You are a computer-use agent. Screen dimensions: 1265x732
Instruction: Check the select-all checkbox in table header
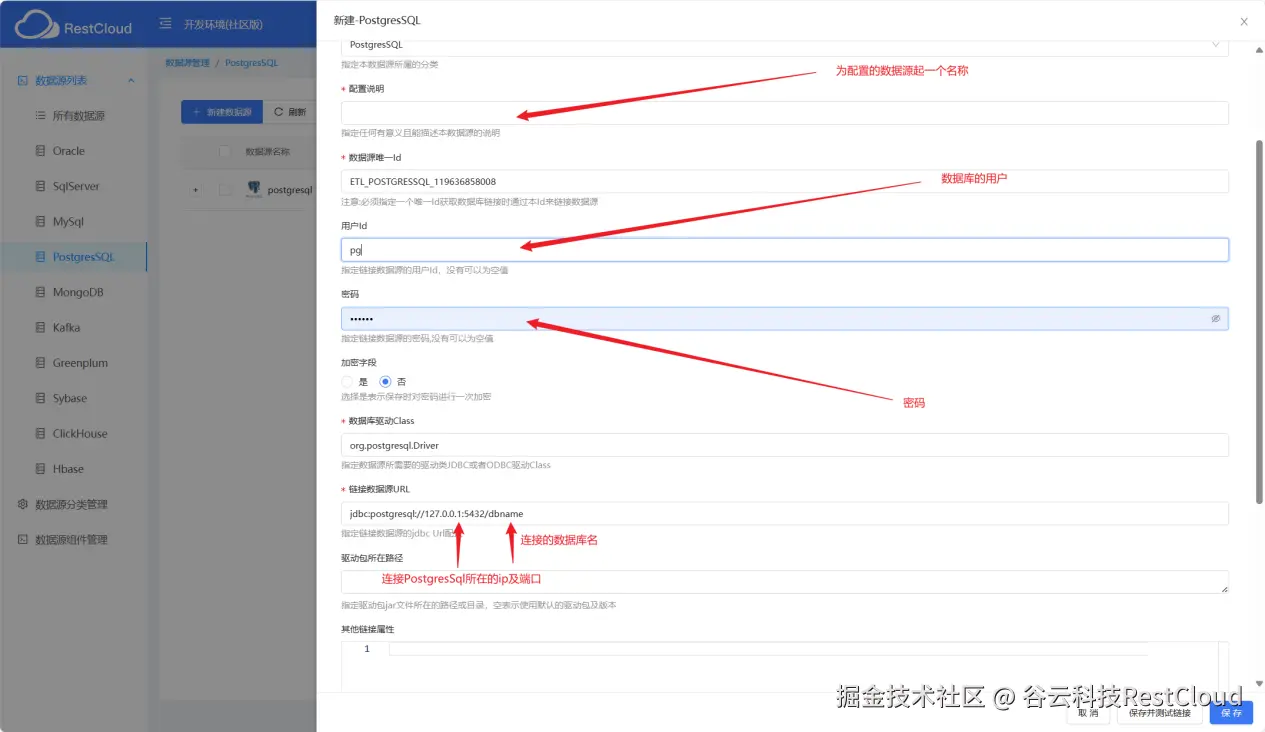point(225,152)
